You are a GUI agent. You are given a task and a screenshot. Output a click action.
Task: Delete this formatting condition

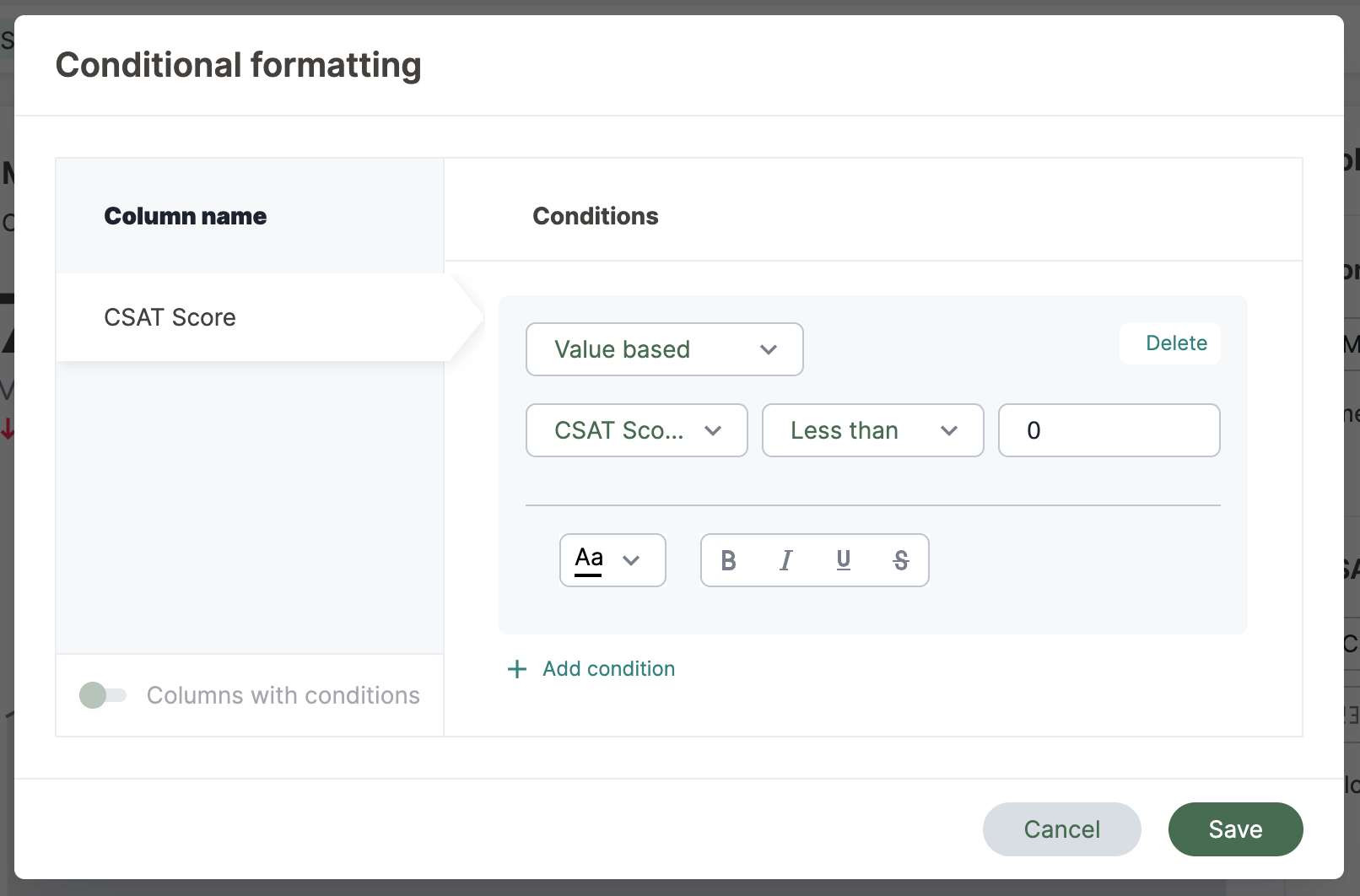(x=1176, y=343)
